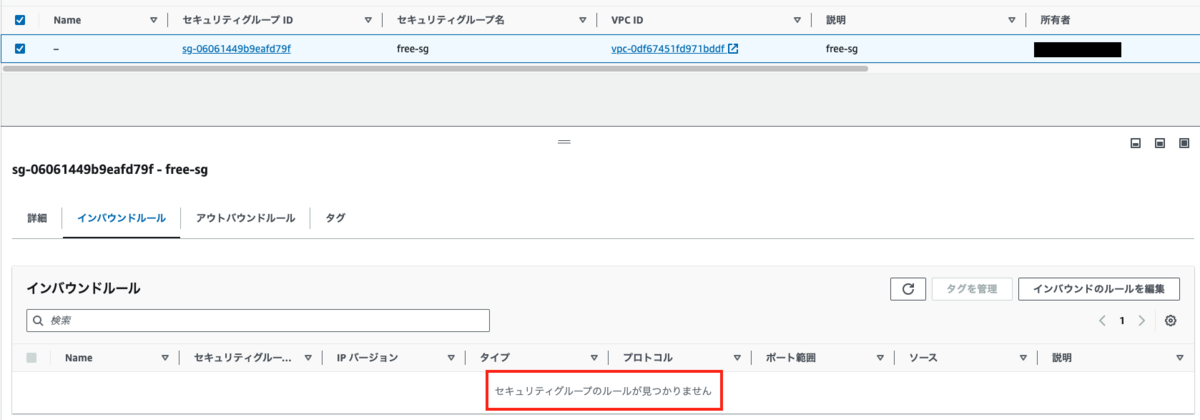The image size is (1200, 420).
Task: Click the horizontal scrollbar of the top table
Action: [x=436, y=69]
